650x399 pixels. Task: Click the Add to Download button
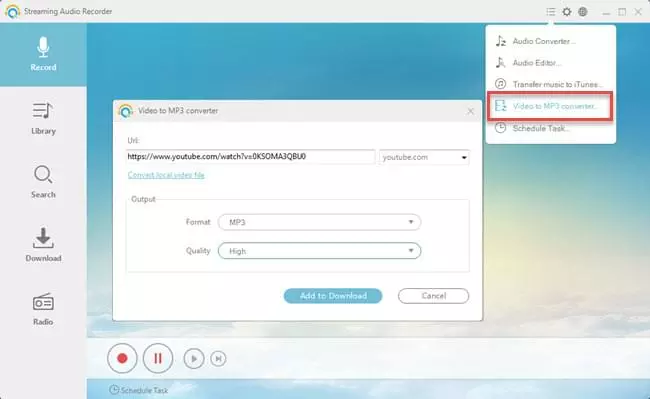tap(333, 296)
